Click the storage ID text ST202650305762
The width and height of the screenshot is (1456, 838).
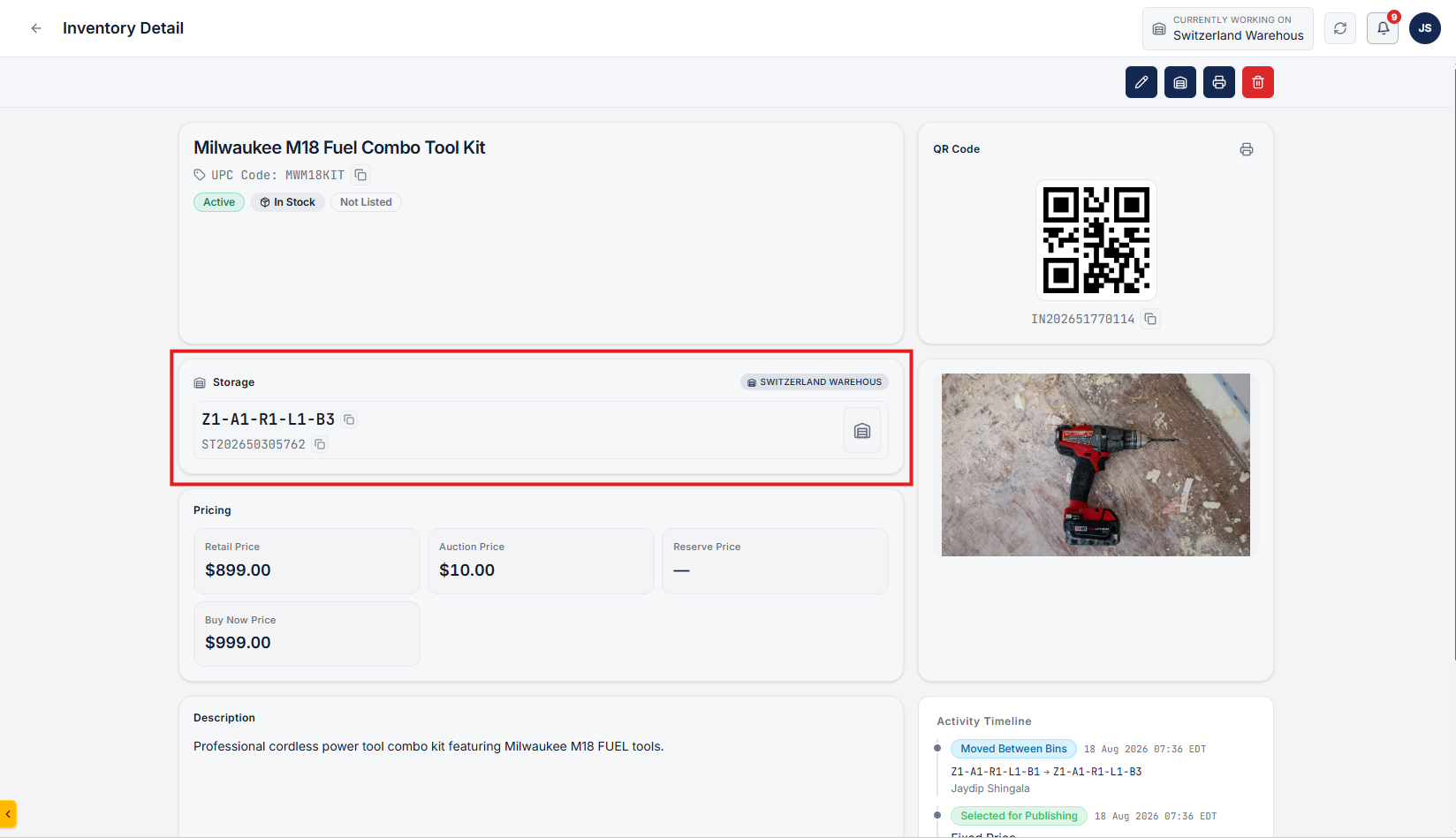[x=254, y=444]
